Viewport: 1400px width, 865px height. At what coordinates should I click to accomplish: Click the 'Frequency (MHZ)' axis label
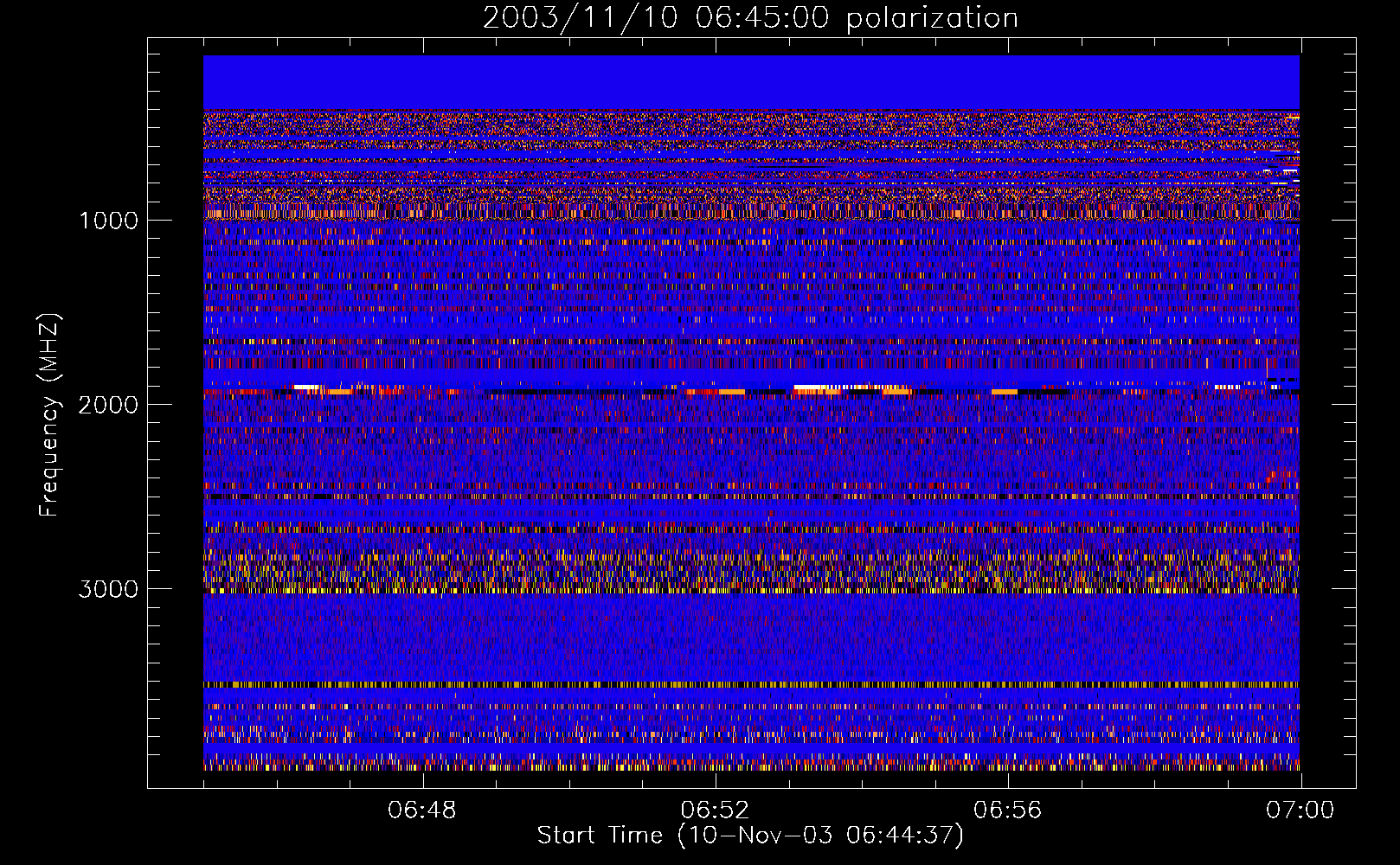[49, 415]
